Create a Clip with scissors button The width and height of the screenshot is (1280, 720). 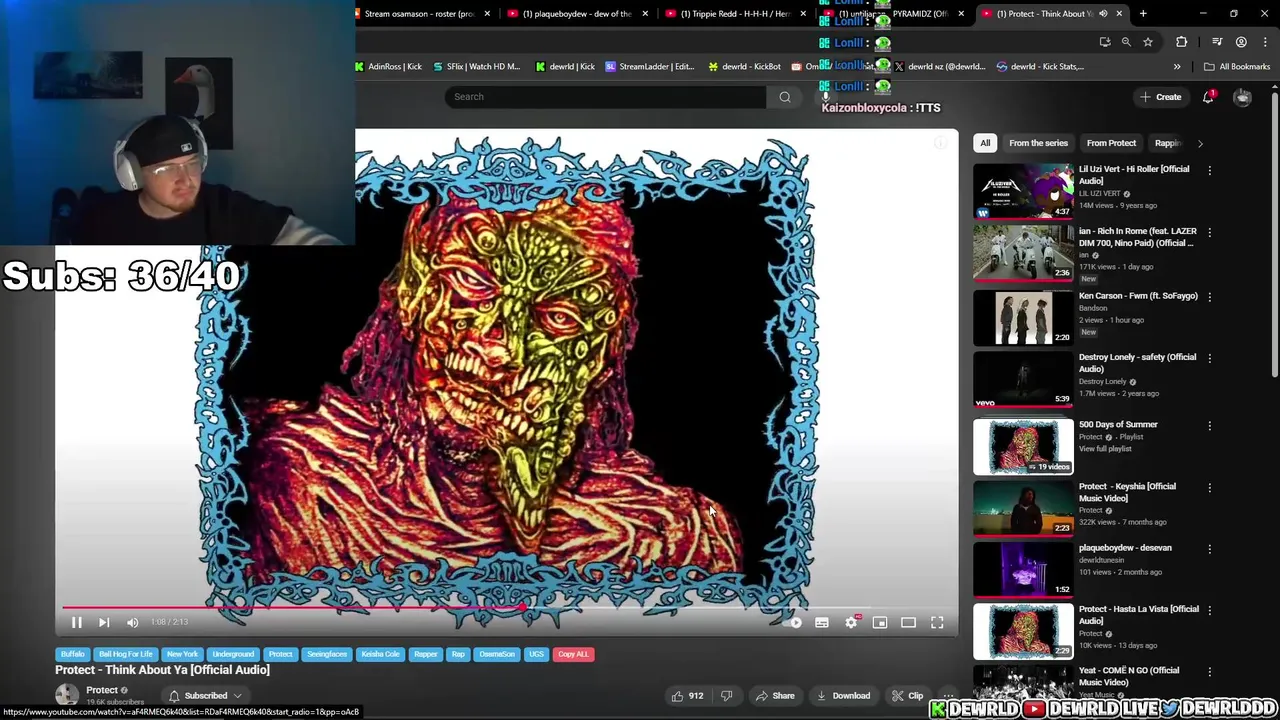[x=907, y=696]
